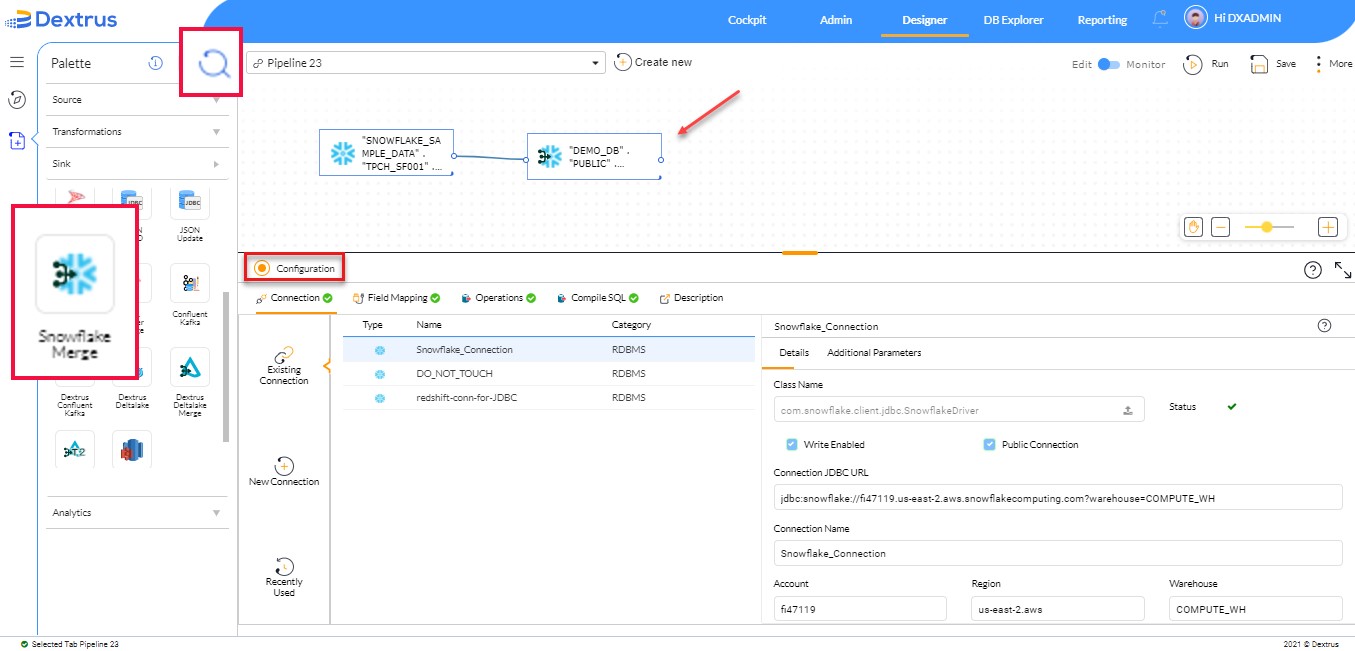
Task: Click the Palette info icon
Action: (x=156, y=62)
